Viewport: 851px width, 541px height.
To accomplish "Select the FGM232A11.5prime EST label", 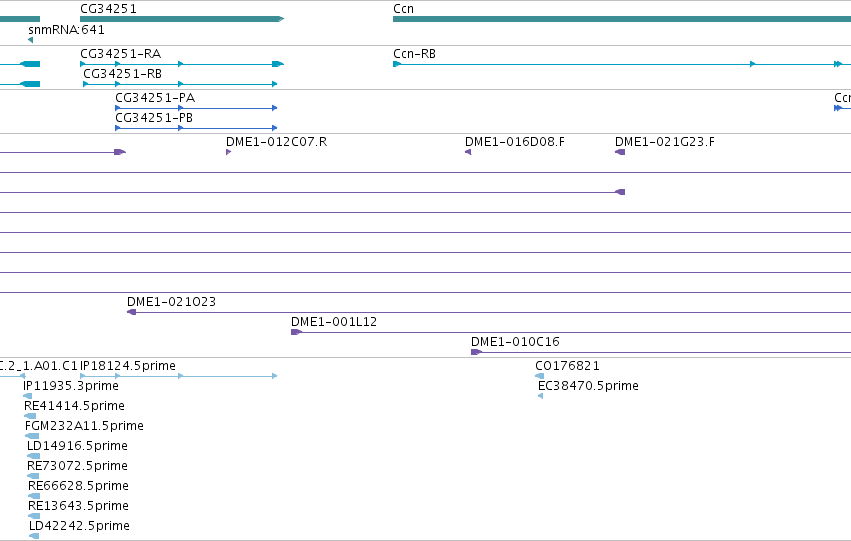I will (84, 426).
